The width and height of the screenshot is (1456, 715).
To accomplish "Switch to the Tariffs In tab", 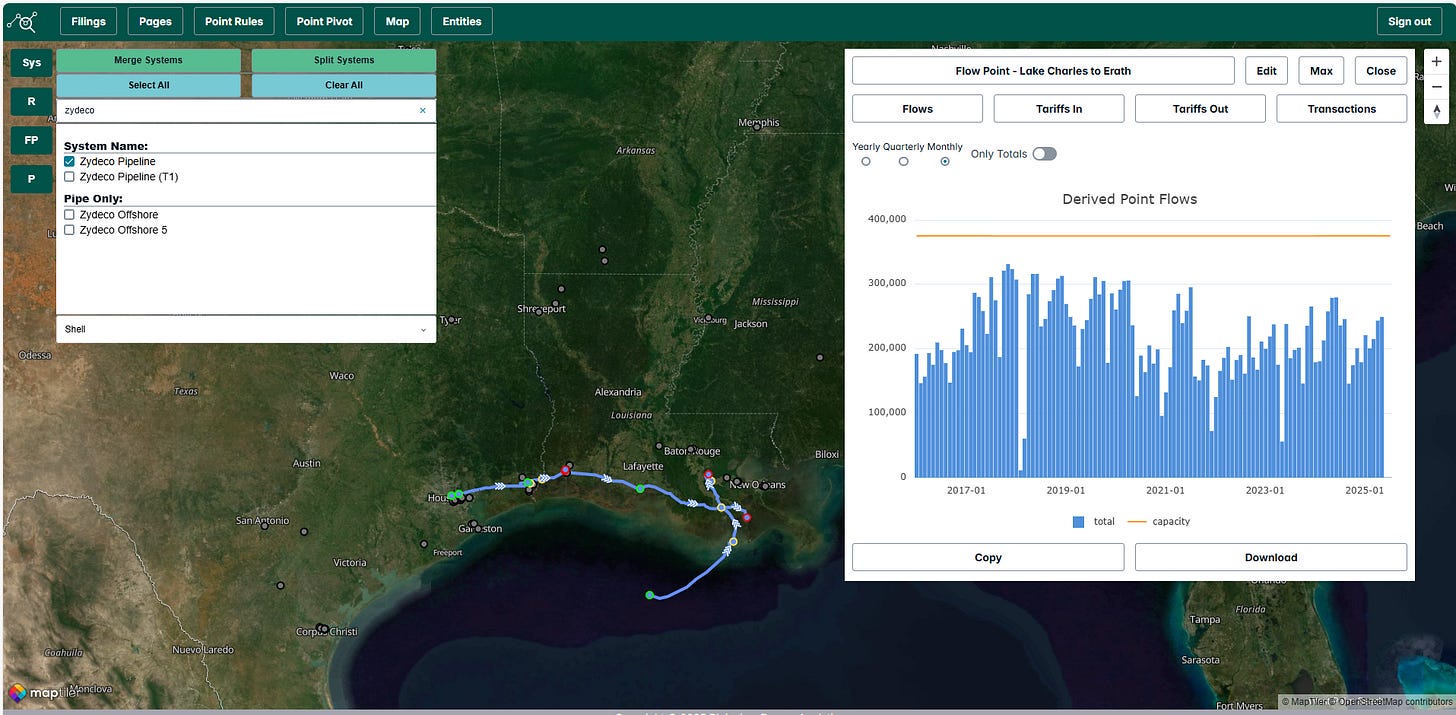I will click(1059, 109).
